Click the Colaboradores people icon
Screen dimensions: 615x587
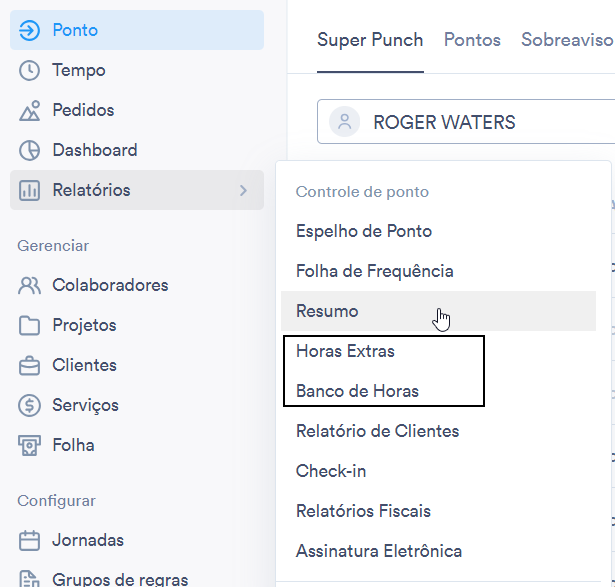(x=29, y=285)
